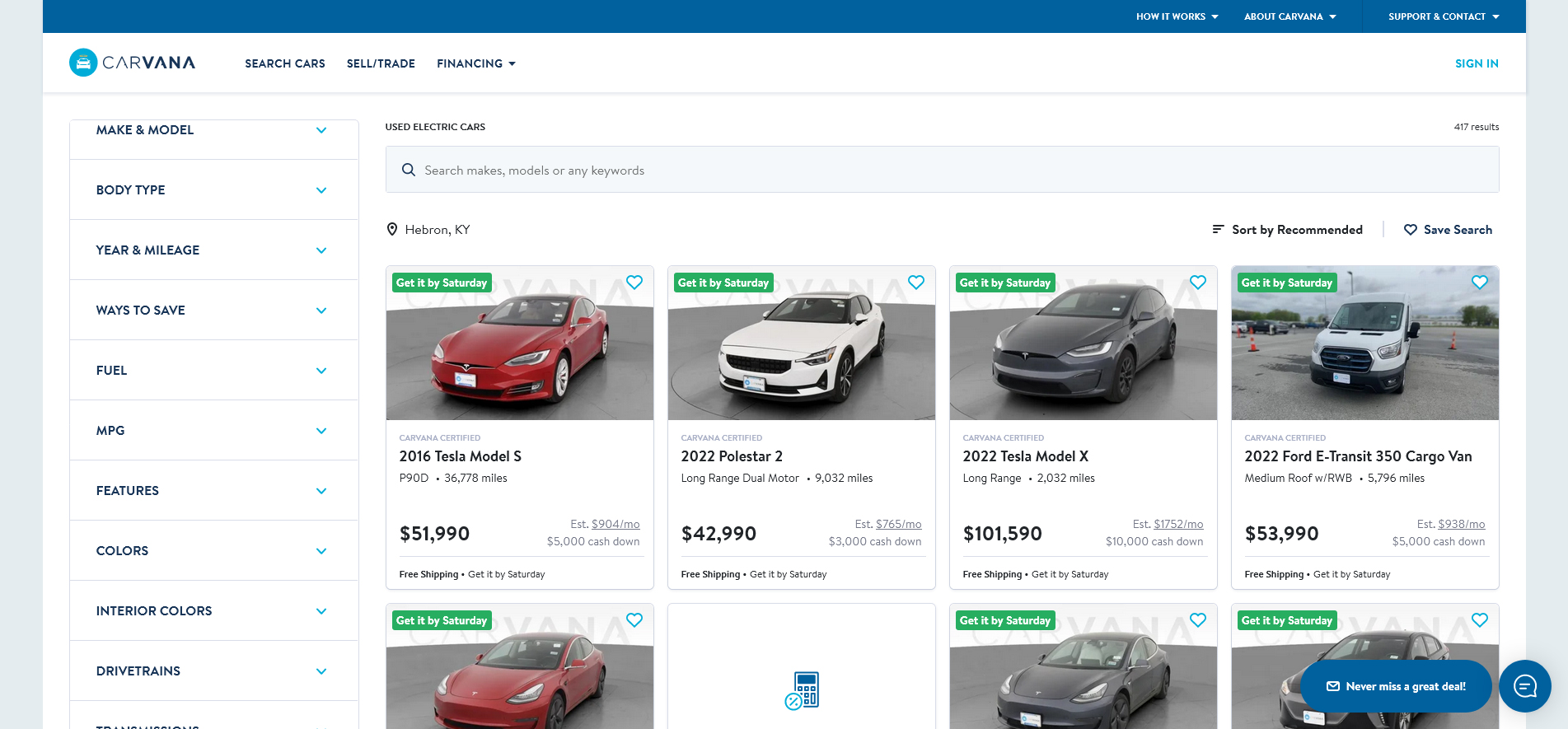Expand the Year & Mileage filter

click(x=214, y=250)
